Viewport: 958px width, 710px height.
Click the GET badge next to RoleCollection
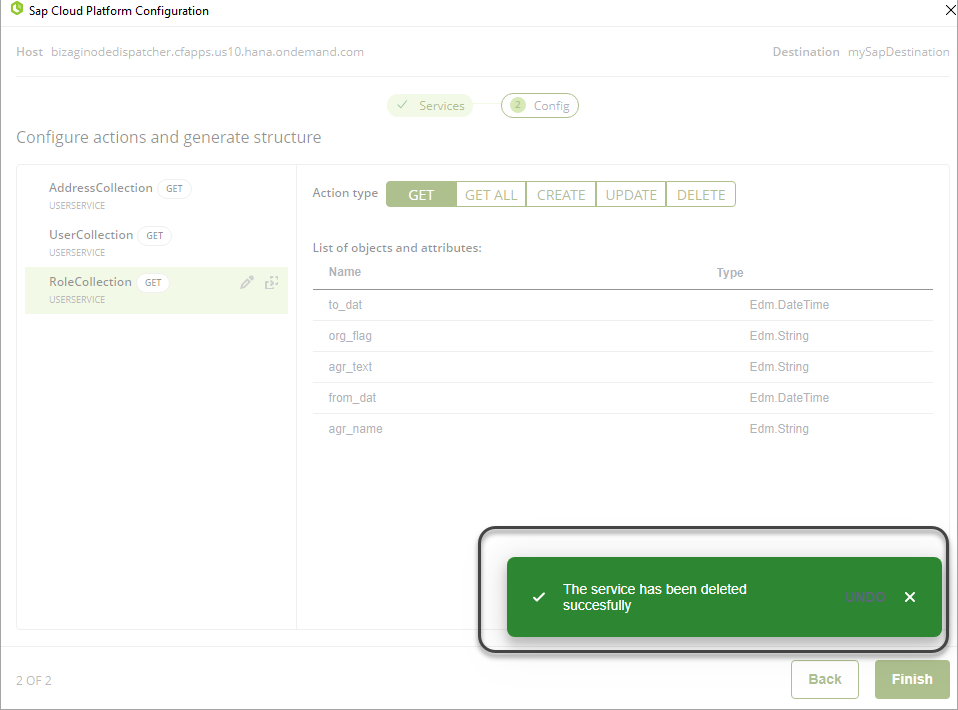153,283
